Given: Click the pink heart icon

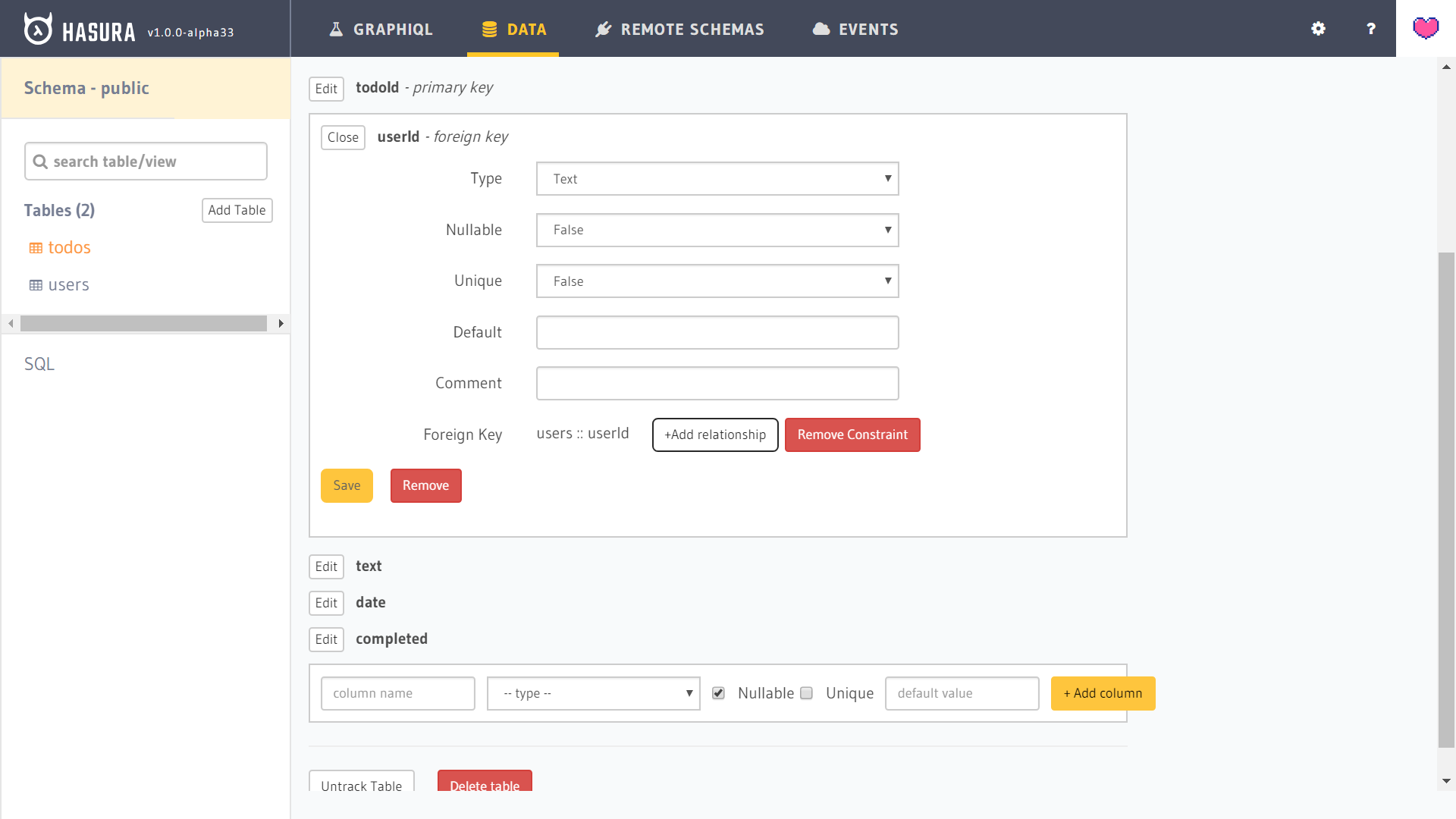Looking at the screenshot, I should 1426,29.
